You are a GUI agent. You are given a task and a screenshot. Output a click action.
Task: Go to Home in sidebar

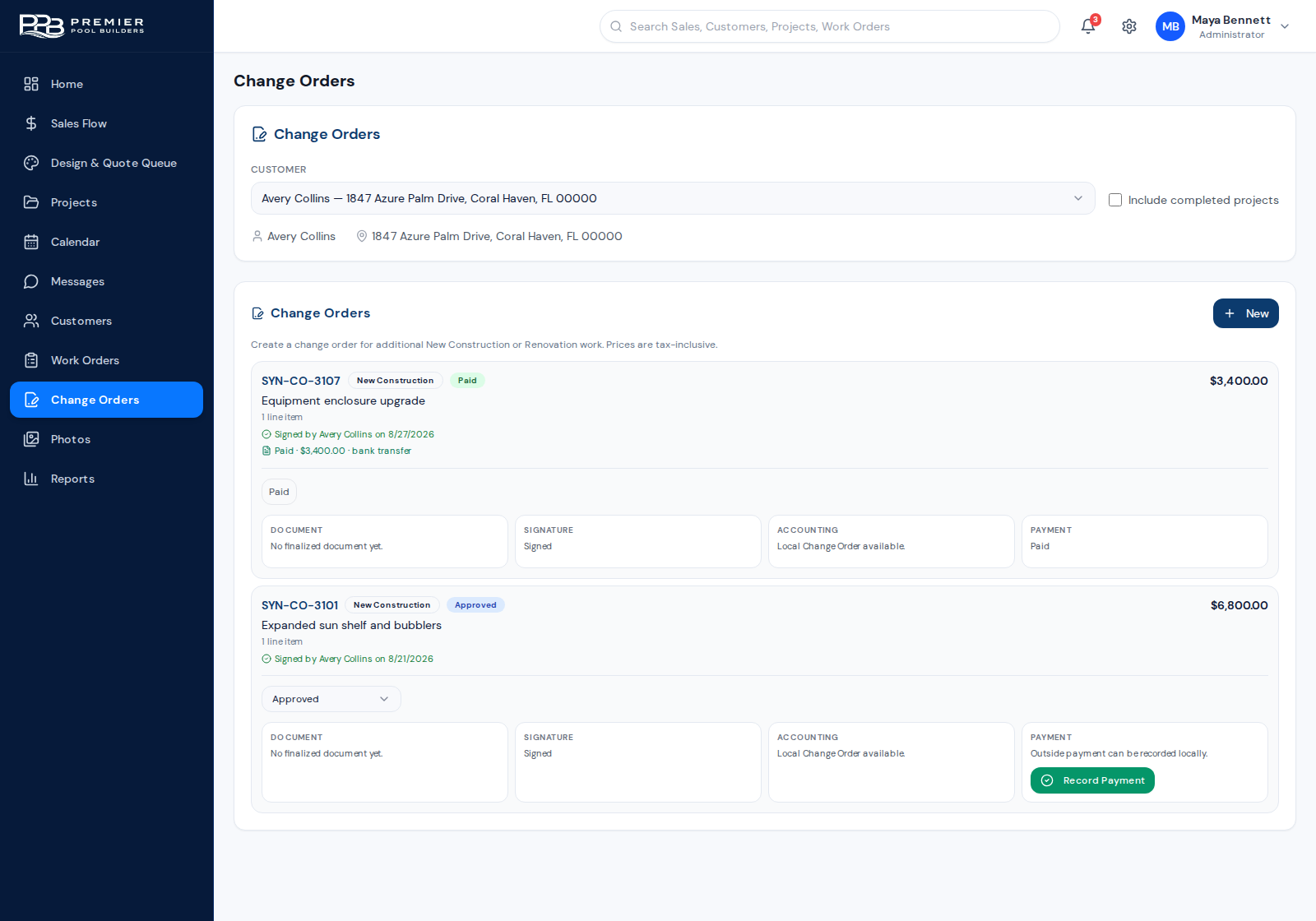coord(106,84)
